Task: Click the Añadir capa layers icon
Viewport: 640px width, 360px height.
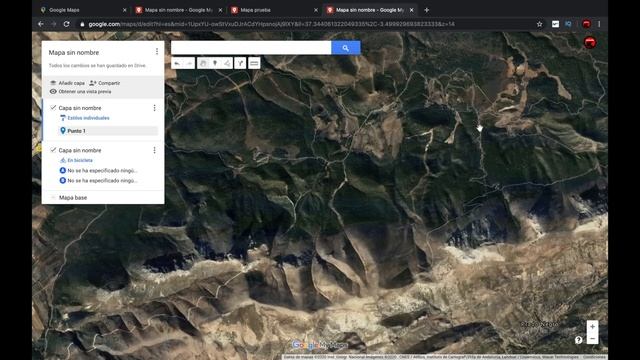Action: pos(53,83)
